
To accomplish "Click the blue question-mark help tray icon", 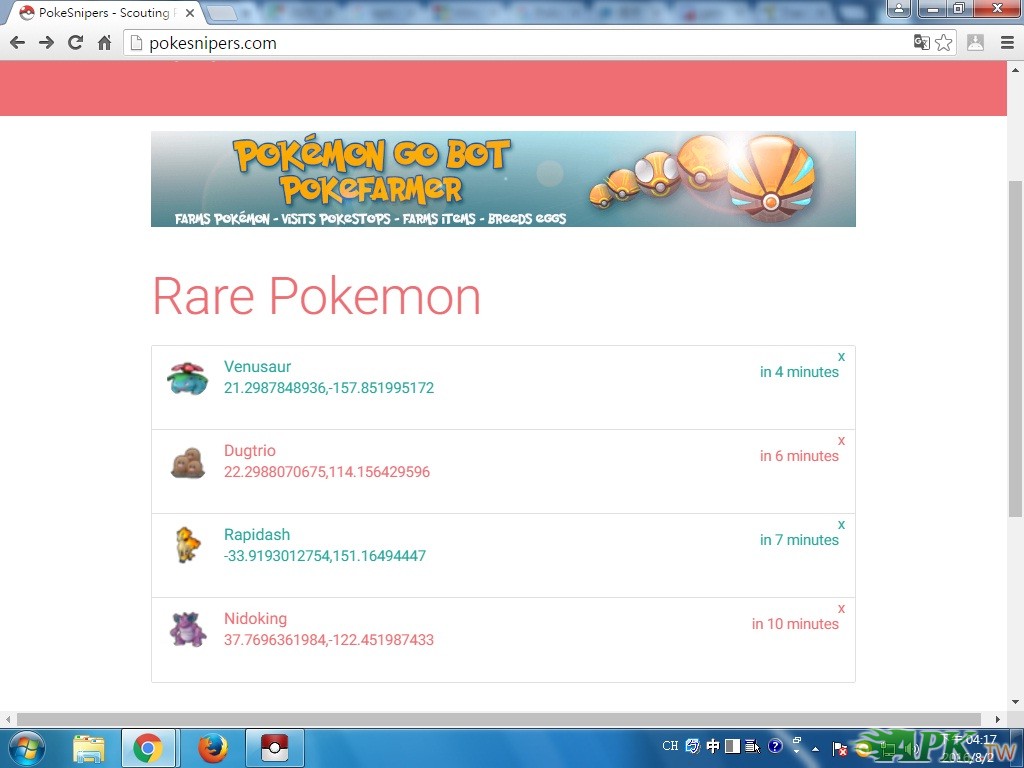I will click(774, 745).
